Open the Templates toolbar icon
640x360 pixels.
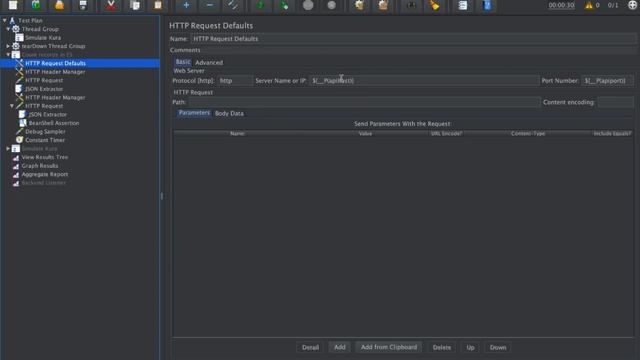click(x=36, y=5)
